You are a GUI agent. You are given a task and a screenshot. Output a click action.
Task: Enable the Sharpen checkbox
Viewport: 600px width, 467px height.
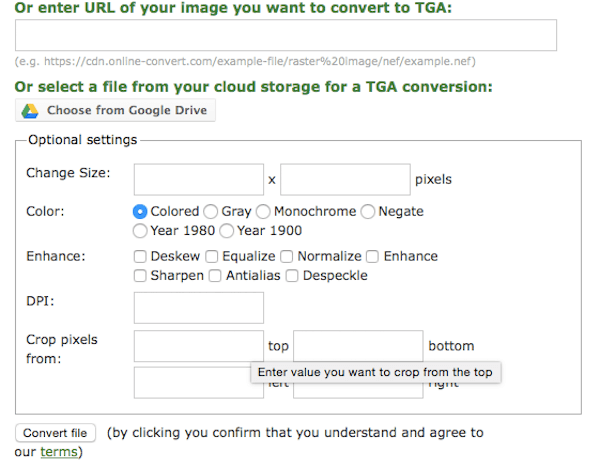pos(141,275)
